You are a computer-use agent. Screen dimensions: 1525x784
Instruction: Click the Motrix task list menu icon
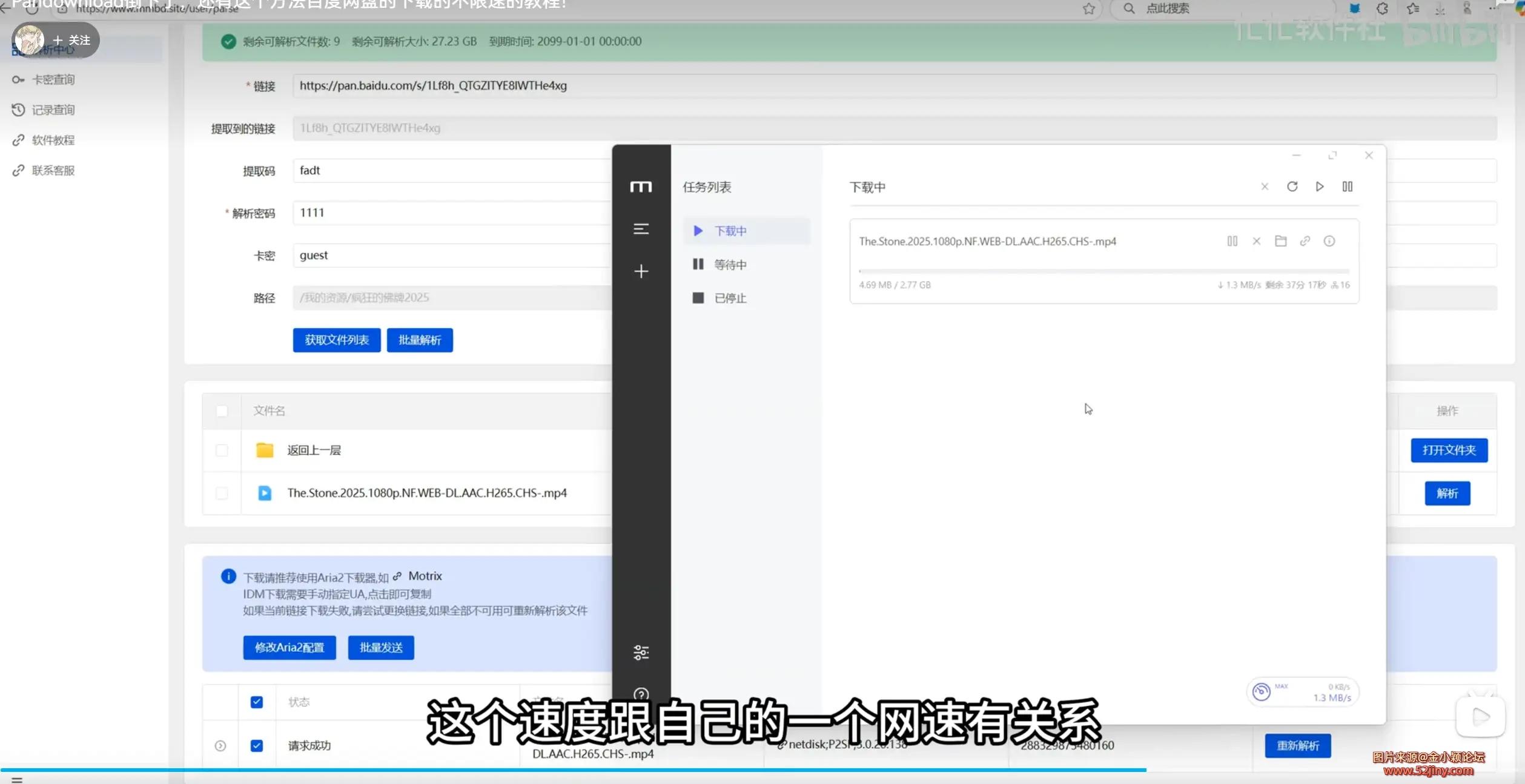pyautogui.click(x=641, y=229)
